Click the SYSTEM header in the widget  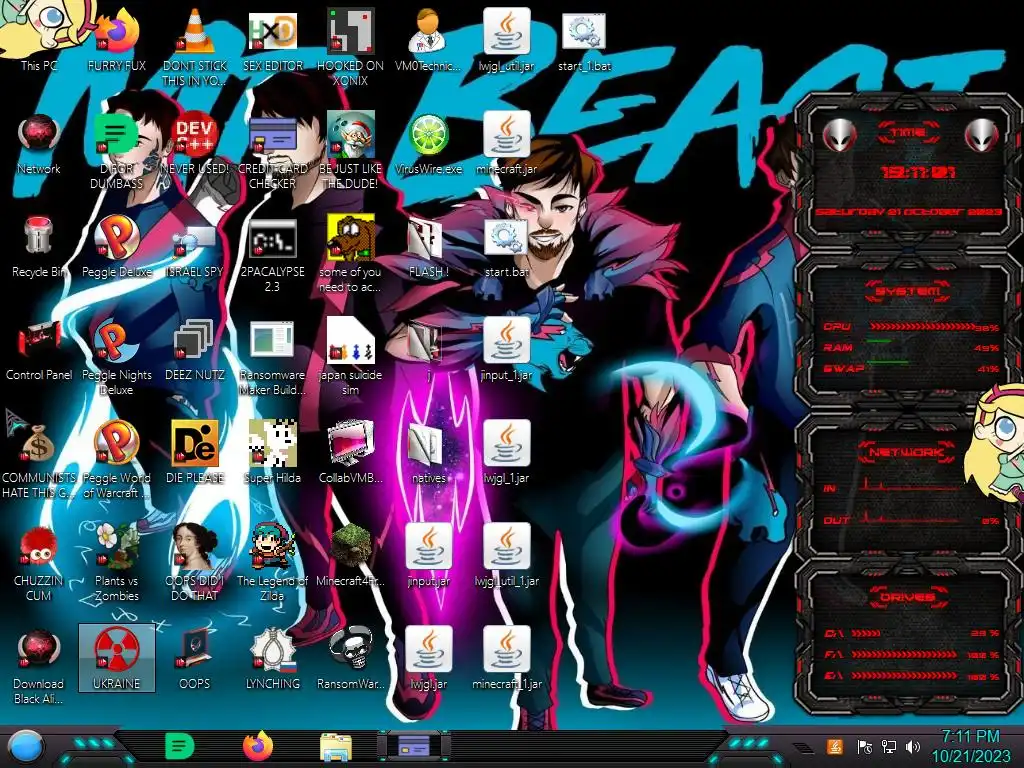[907, 291]
